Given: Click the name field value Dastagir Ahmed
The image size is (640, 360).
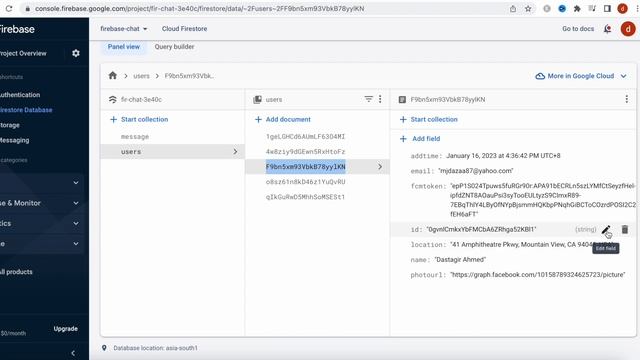Looking at the screenshot, I should coord(460,260).
